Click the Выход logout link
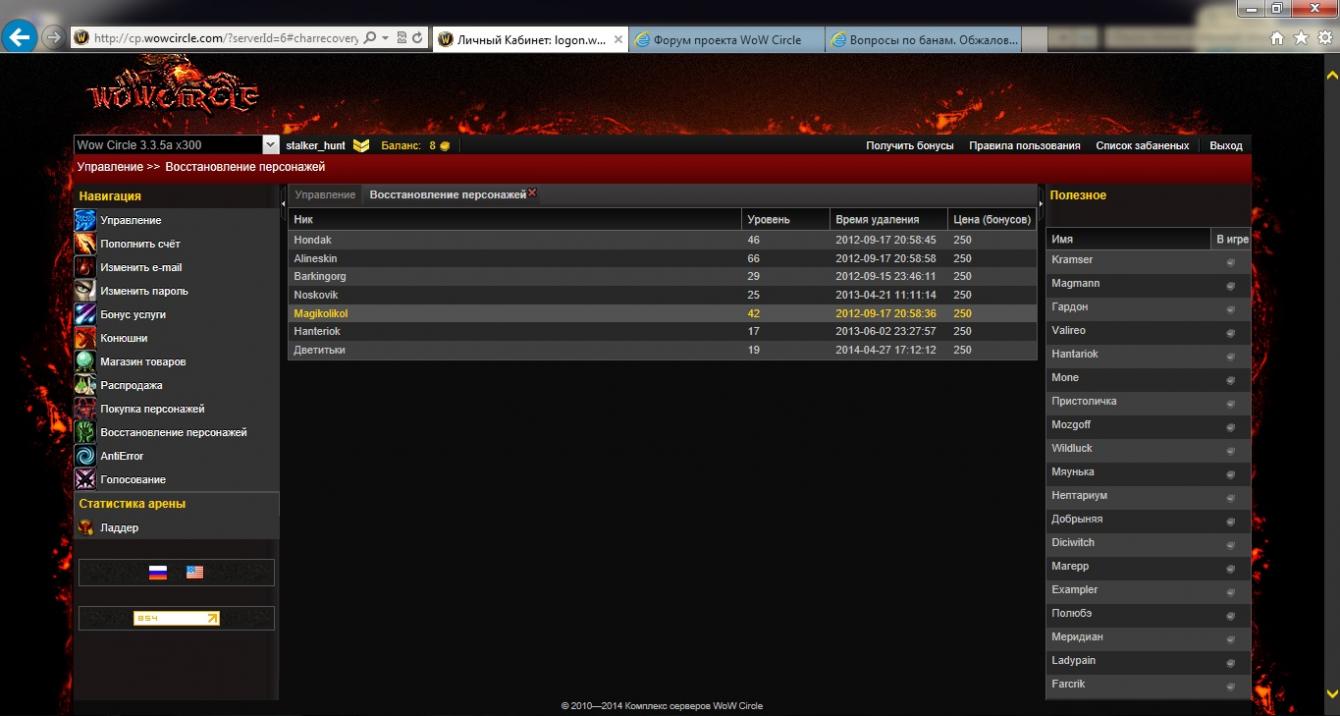 click(1225, 146)
